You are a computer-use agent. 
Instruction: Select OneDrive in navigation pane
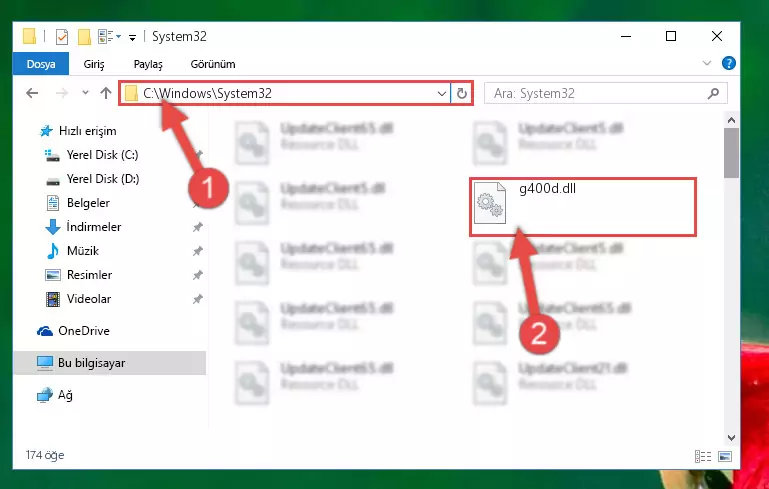pos(84,331)
